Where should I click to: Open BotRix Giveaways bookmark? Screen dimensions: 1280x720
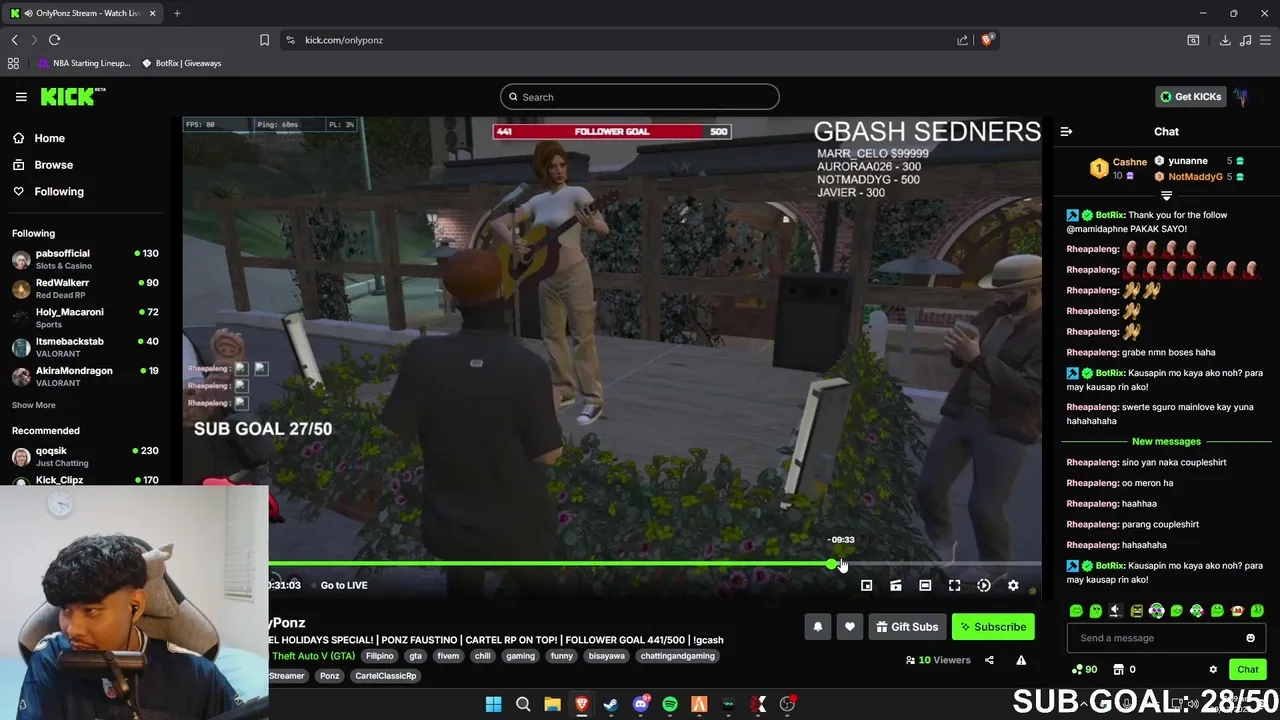(181, 63)
